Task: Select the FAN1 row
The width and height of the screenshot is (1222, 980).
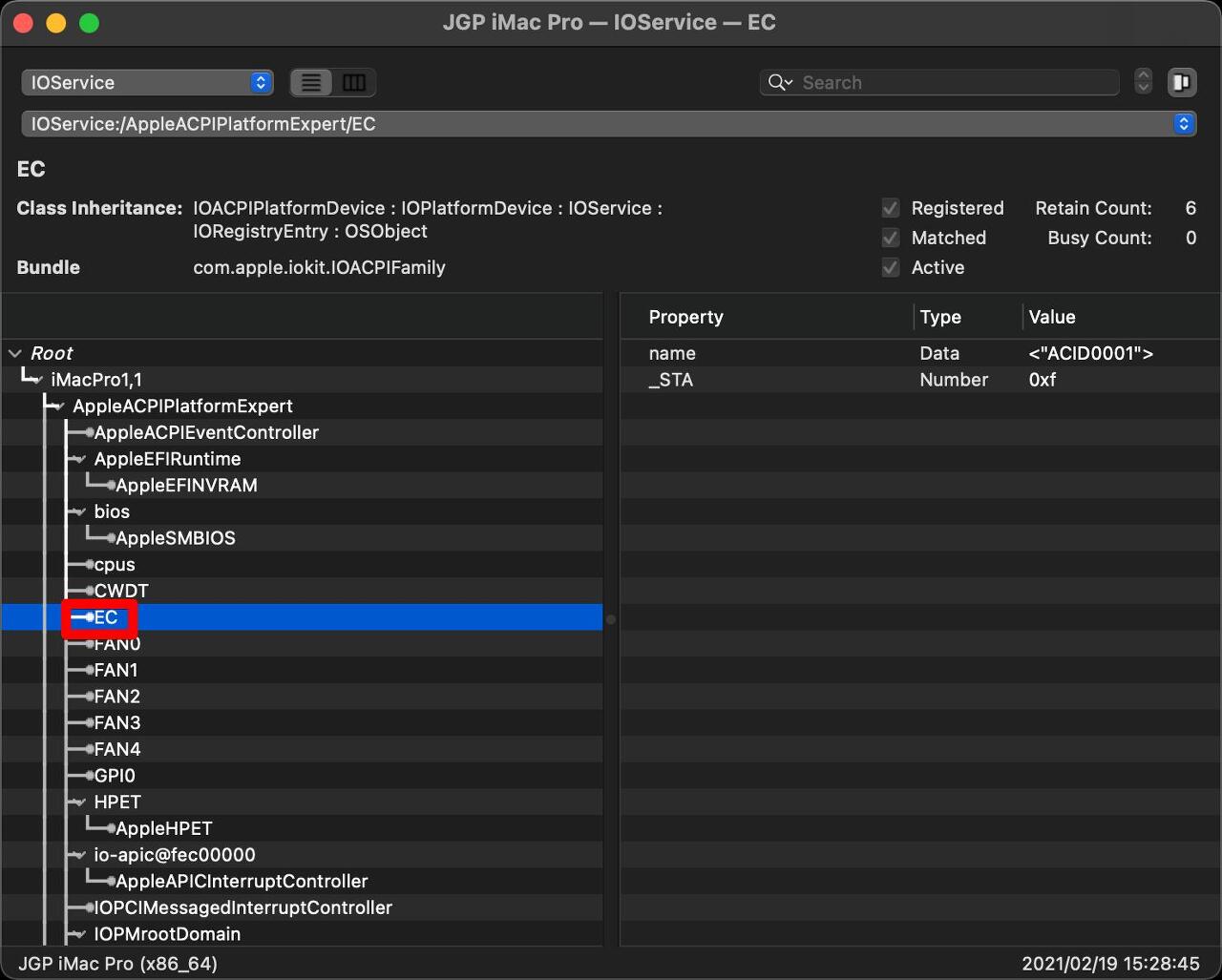Action: tap(302, 670)
